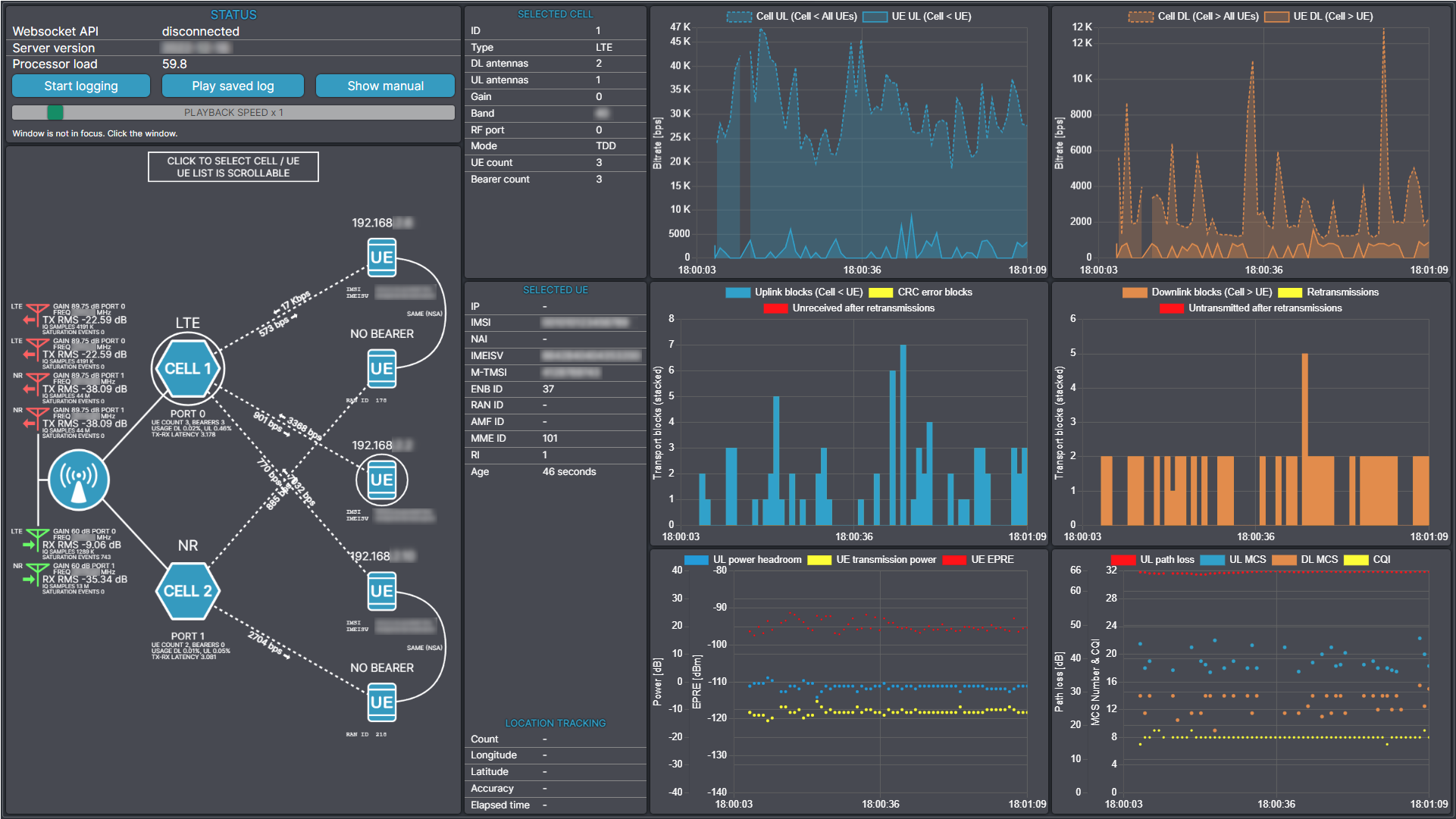Viewport: 1456px width, 819px height.
Task: Select the UE icon with RAN ID 218
Action: coord(381,702)
